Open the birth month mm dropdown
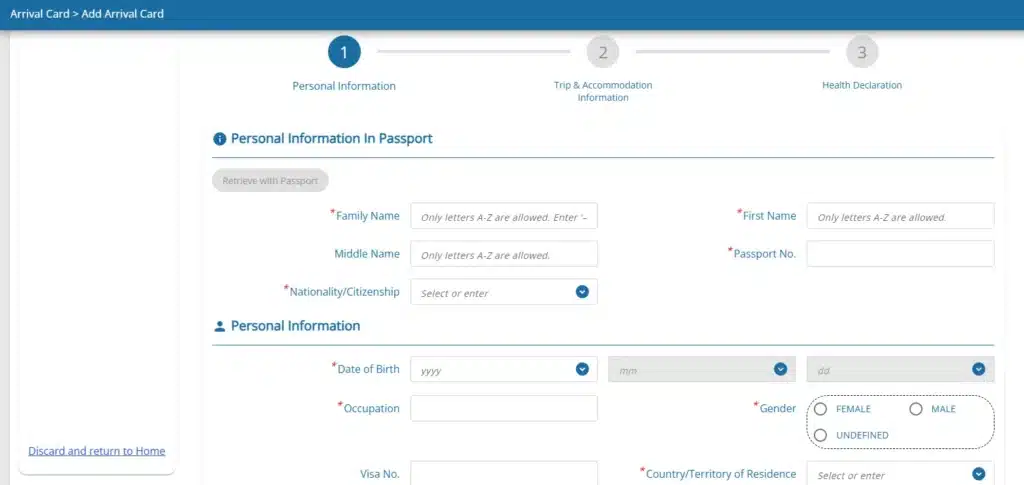1024x485 pixels. click(x=780, y=369)
